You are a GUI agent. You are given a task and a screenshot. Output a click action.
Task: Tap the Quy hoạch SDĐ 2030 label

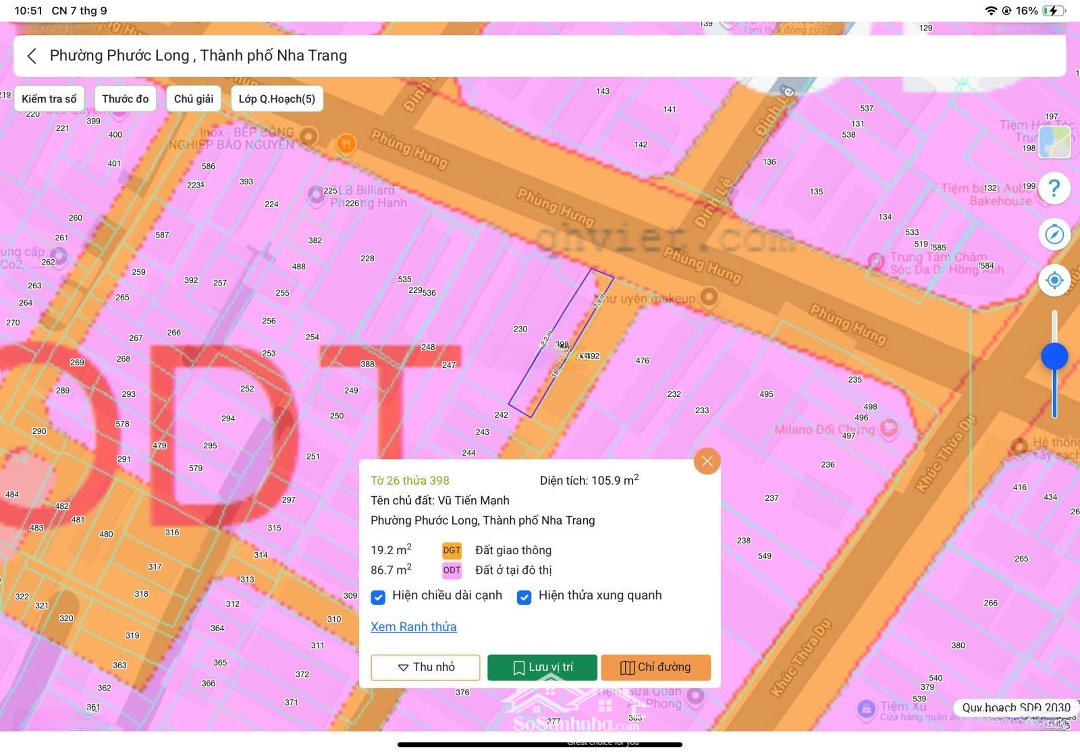coord(1015,708)
